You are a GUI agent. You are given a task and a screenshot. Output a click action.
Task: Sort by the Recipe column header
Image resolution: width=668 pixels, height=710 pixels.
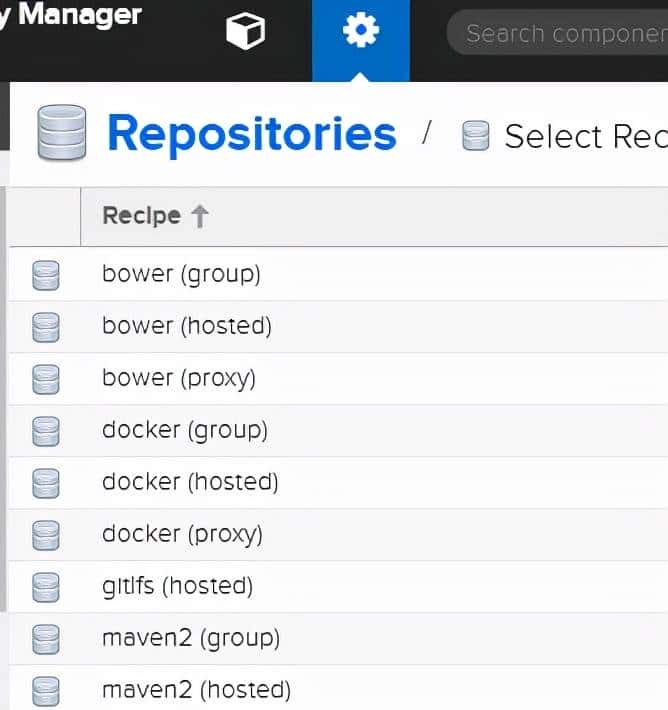pyautogui.click(x=141, y=216)
